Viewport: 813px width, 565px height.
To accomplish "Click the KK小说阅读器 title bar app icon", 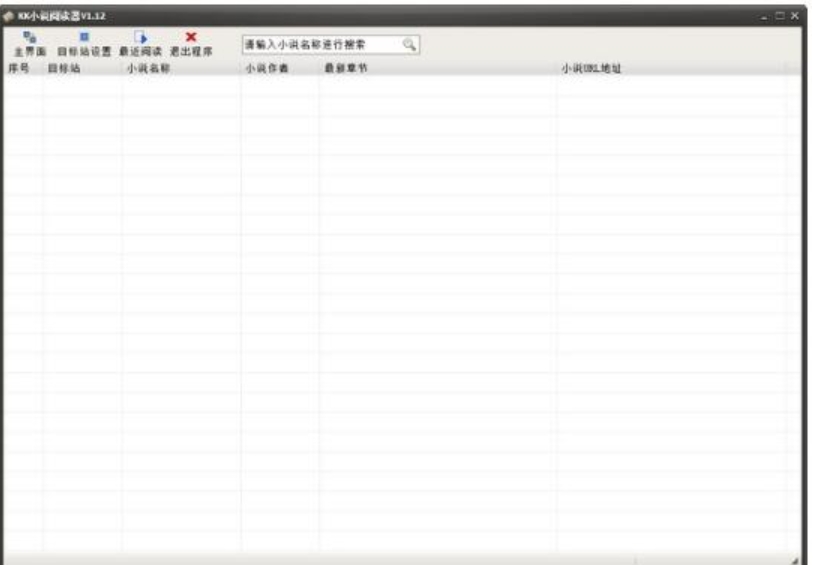I will coord(8,17).
